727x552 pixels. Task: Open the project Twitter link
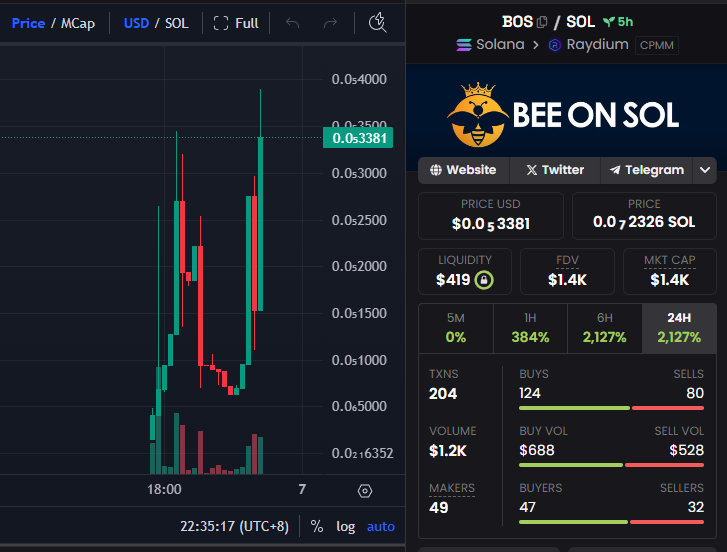(x=555, y=170)
